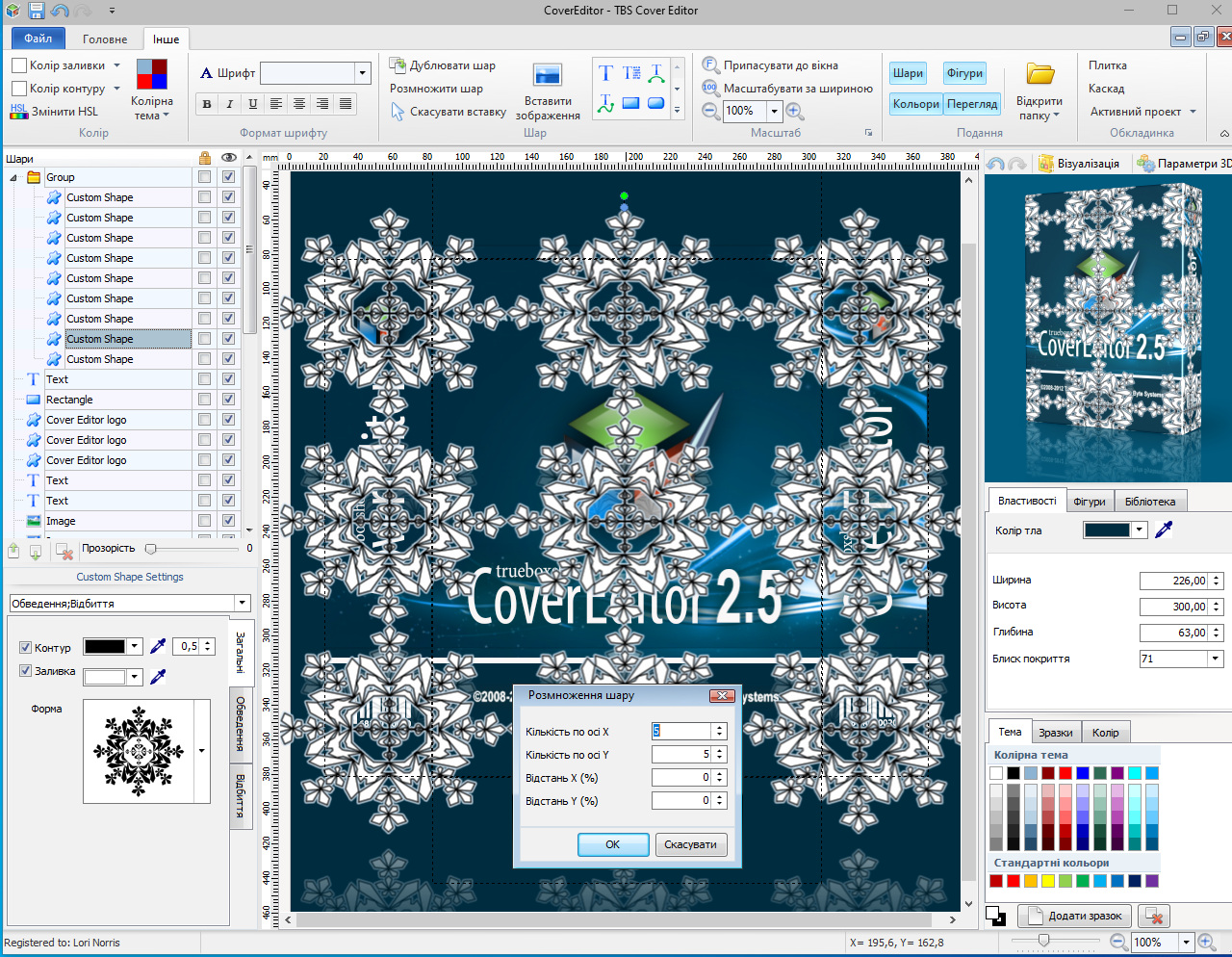
Task: Switch to the Фігури properties tab
Action: pyautogui.click(x=1090, y=502)
